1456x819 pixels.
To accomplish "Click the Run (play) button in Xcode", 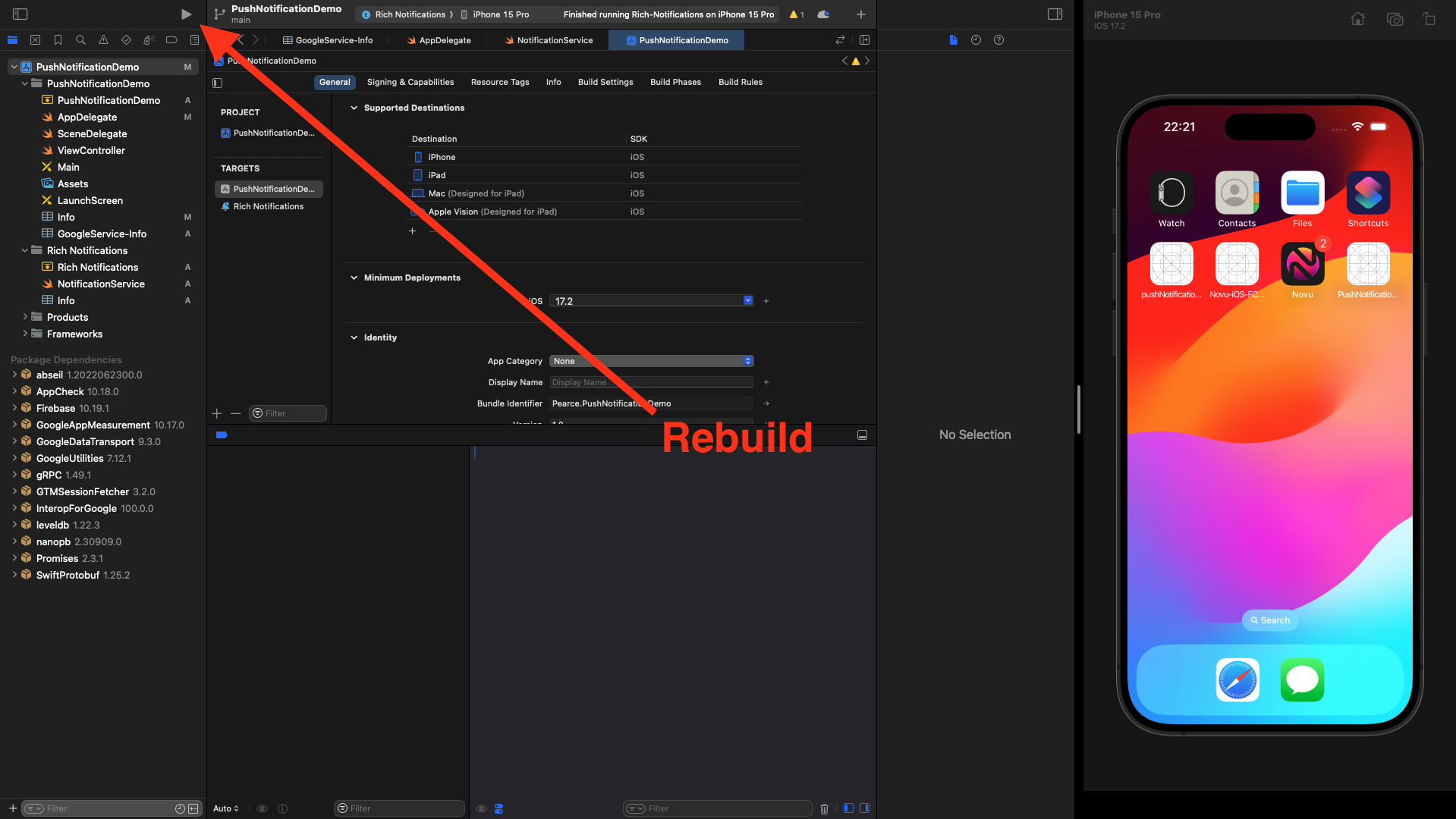I will (x=186, y=14).
